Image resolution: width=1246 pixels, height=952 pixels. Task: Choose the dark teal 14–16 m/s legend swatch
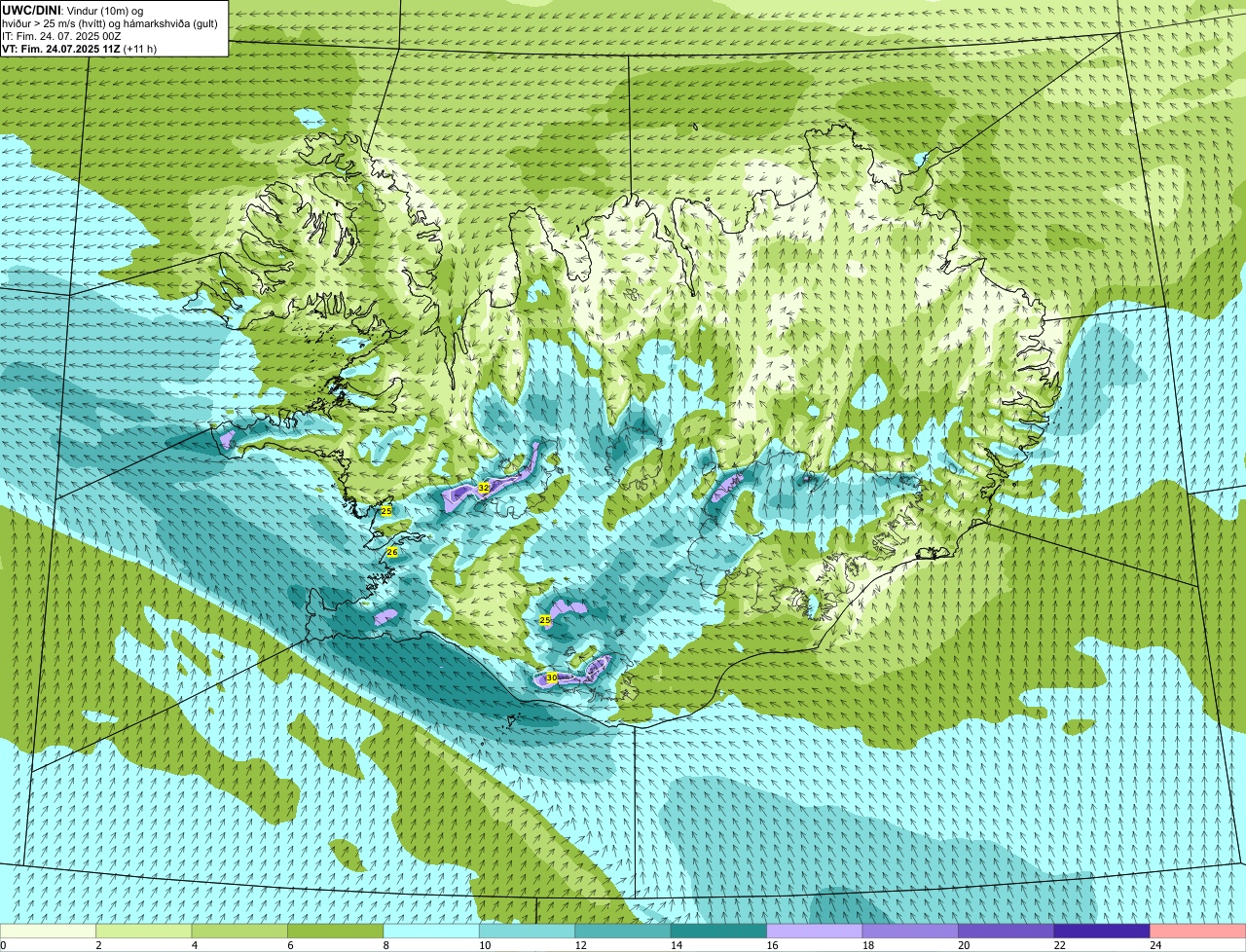pyautogui.click(x=718, y=931)
